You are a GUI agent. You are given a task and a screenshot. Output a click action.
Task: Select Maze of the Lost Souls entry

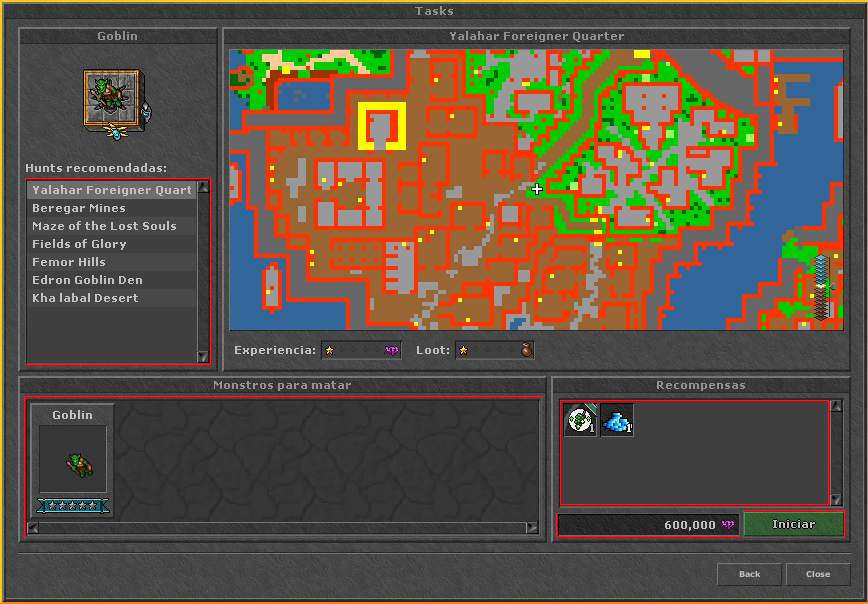point(112,226)
